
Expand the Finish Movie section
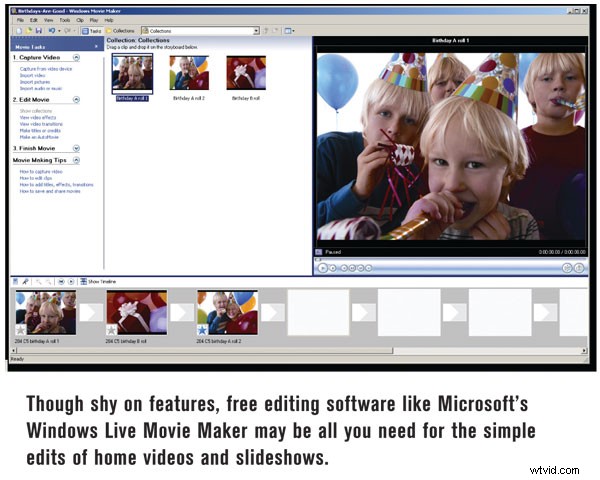(76, 148)
